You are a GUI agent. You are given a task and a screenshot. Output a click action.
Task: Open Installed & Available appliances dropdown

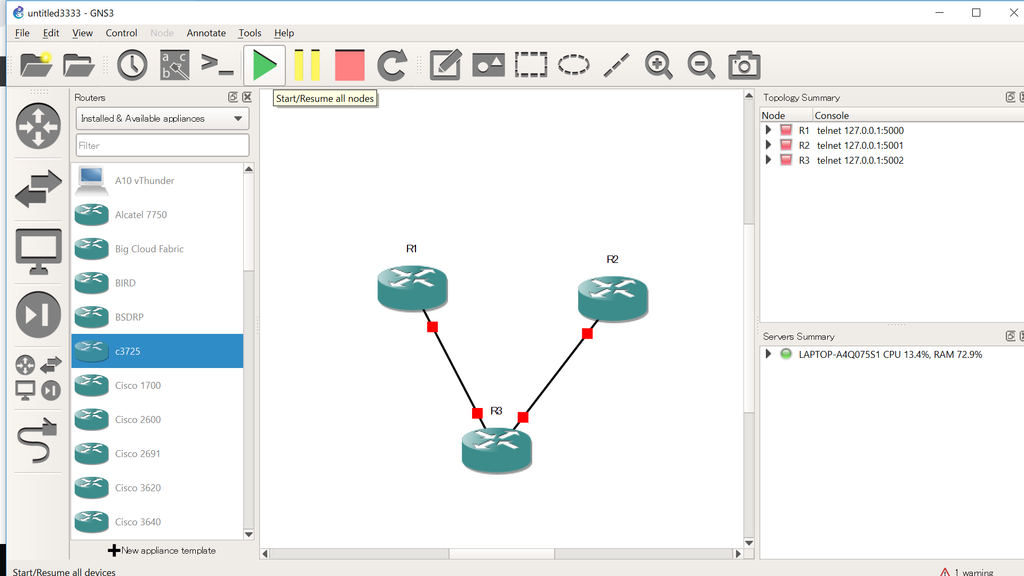(162, 118)
